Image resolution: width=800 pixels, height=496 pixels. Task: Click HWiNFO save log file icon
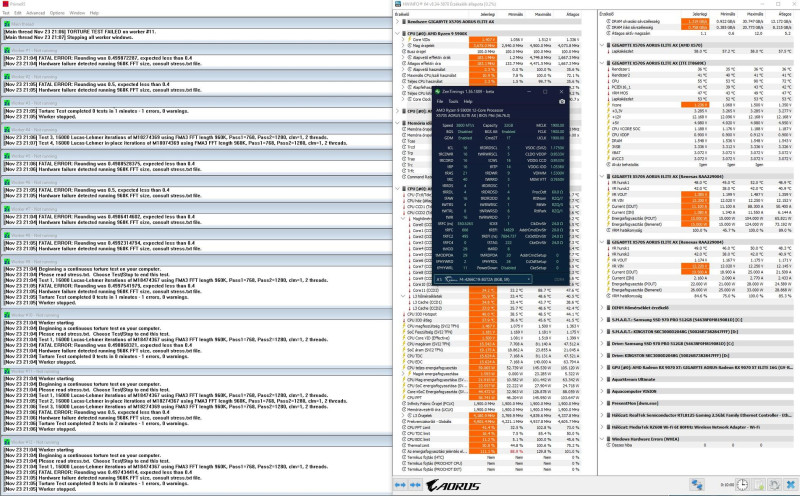[759, 485]
